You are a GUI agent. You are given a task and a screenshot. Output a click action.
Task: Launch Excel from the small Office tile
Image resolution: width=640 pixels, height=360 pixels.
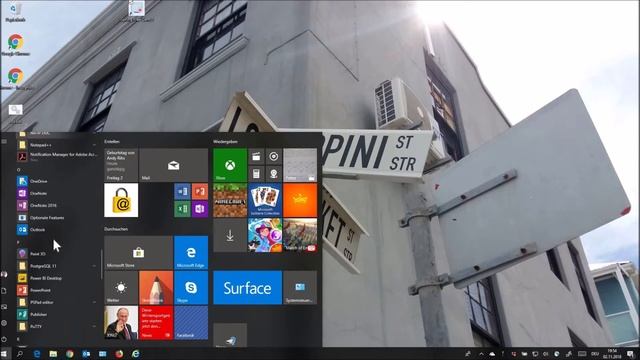coord(182,209)
